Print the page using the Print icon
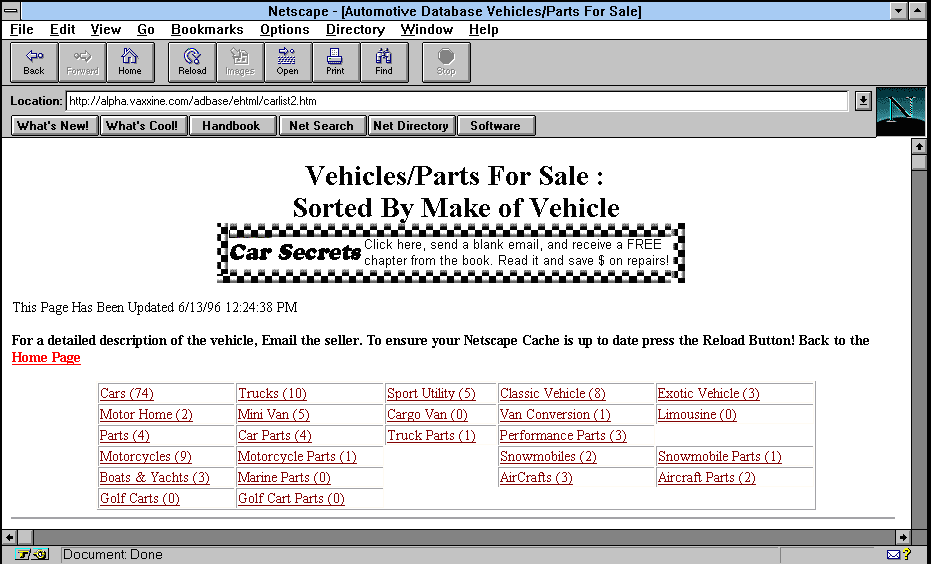This screenshot has width=931, height=564. click(335, 62)
